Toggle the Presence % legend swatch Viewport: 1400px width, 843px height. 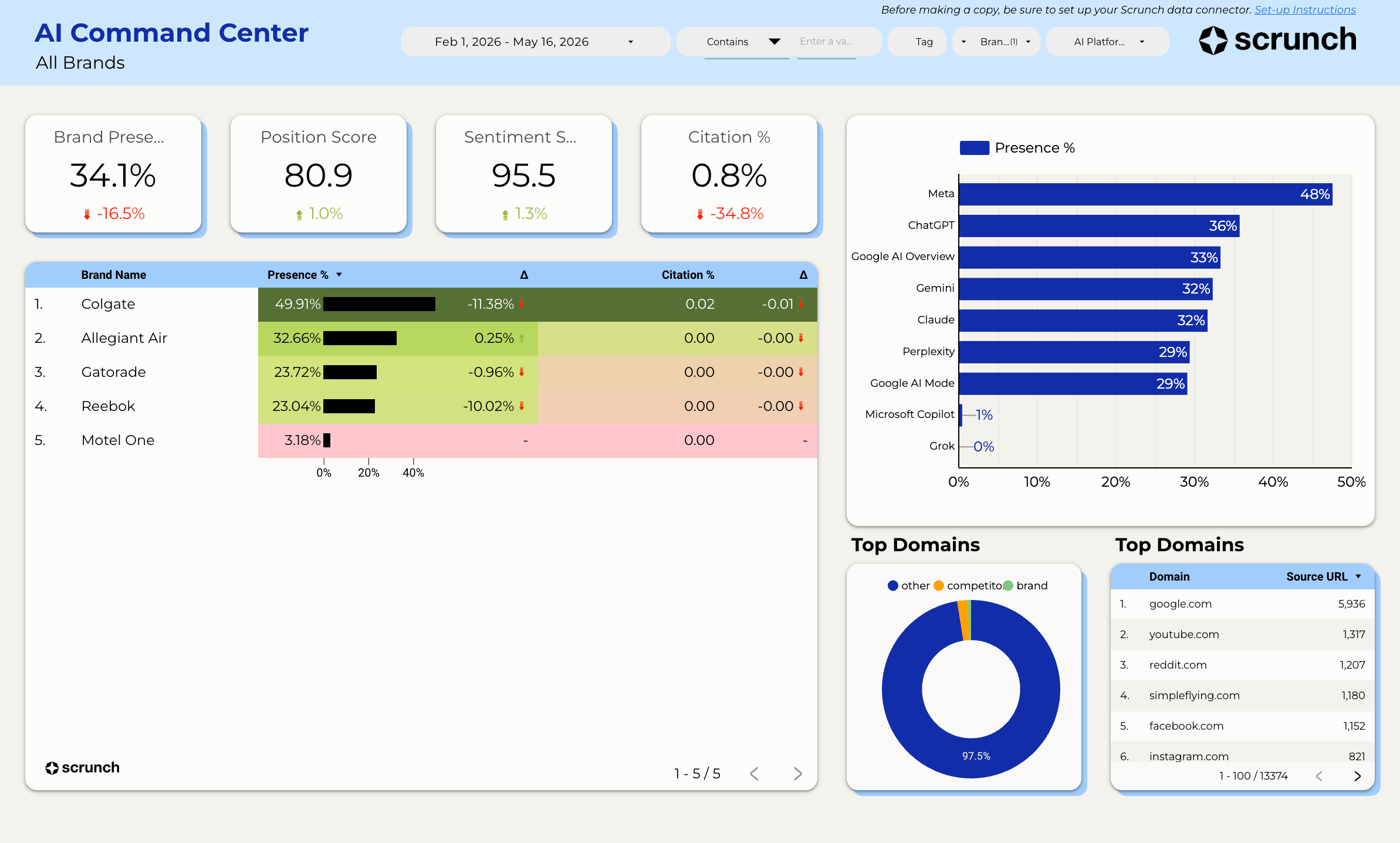975,148
